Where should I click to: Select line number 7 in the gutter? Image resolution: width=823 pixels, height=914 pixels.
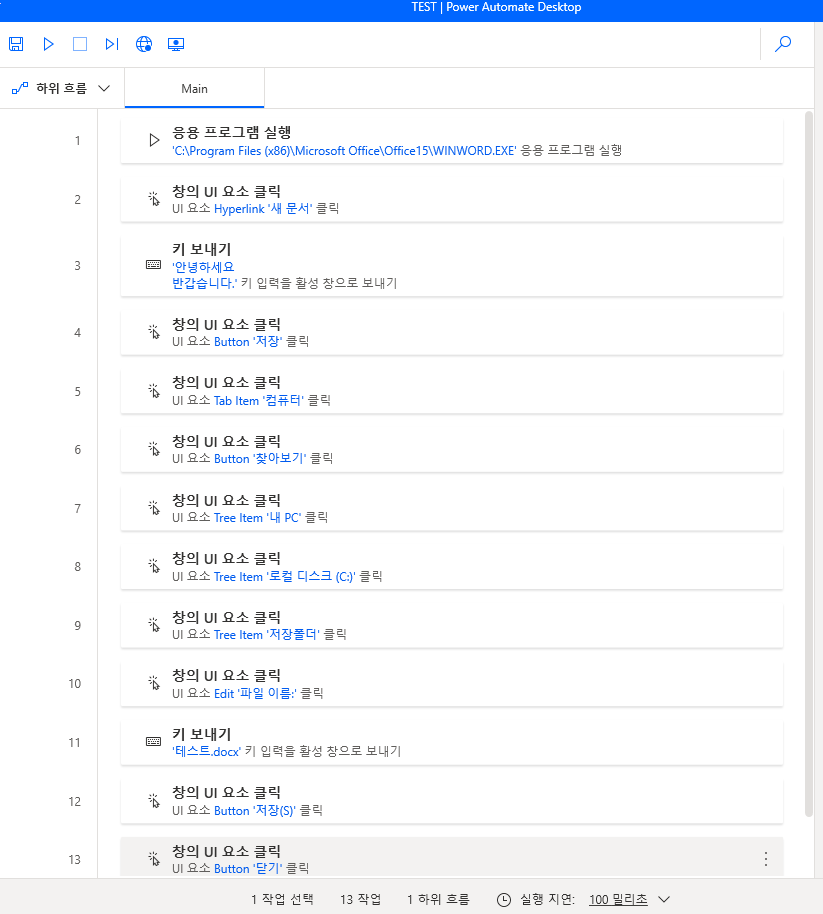point(78,508)
